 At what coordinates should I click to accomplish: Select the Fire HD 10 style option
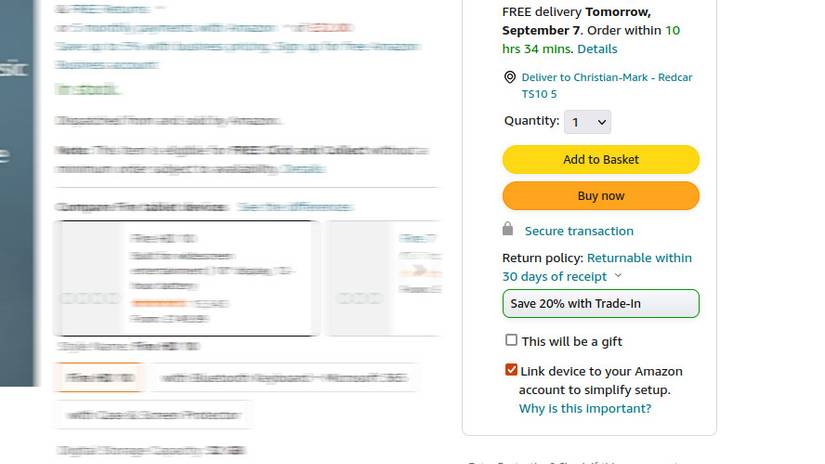[98, 377]
